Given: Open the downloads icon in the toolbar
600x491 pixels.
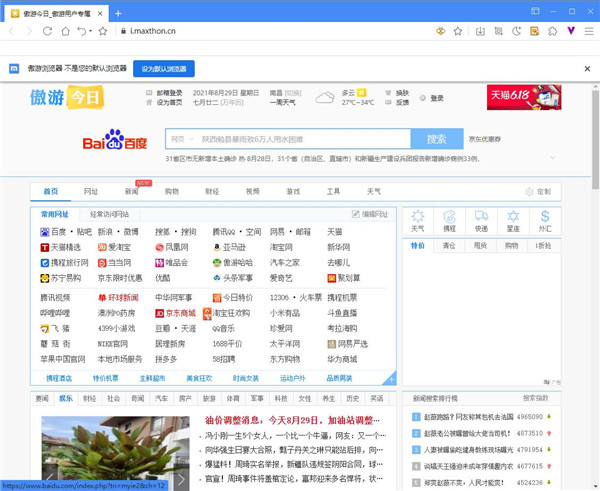Looking at the screenshot, I should click(480, 31).
